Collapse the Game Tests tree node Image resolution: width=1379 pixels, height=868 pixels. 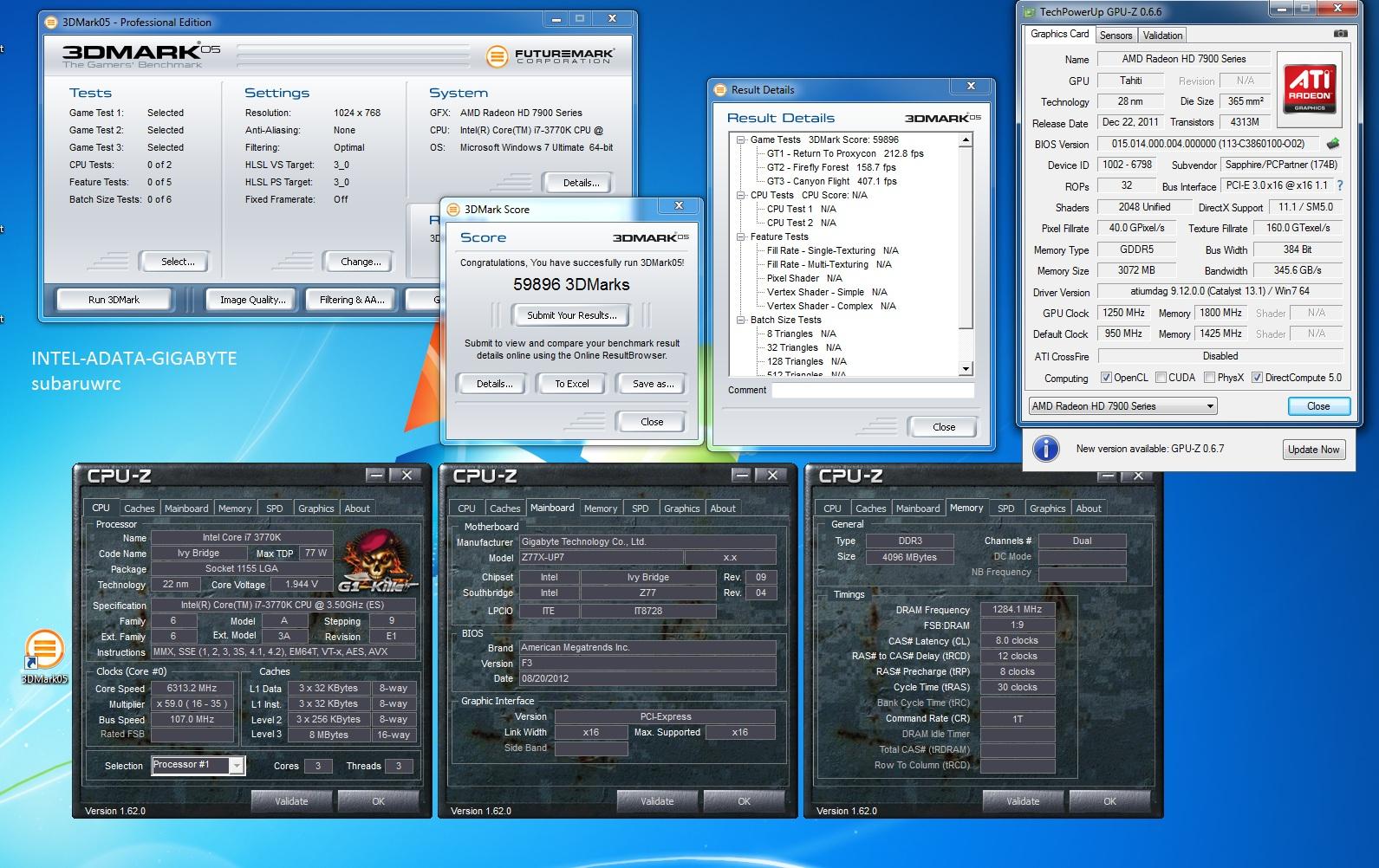(741, 139)
